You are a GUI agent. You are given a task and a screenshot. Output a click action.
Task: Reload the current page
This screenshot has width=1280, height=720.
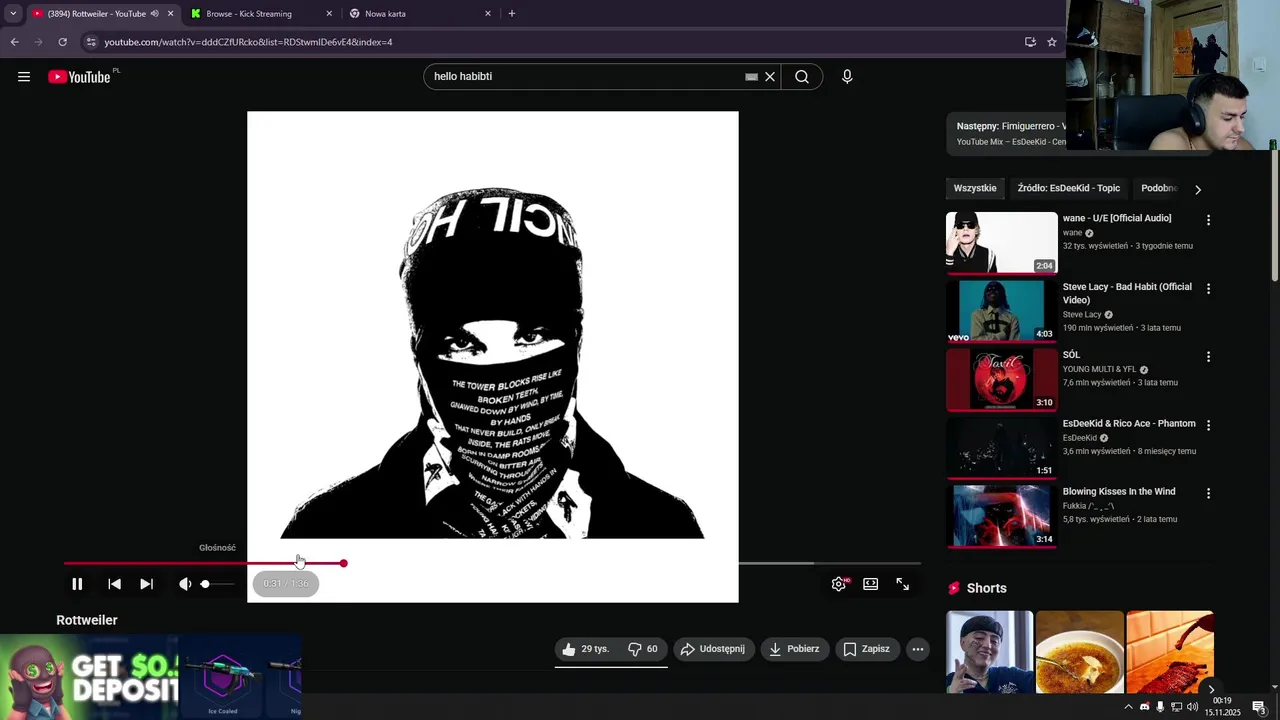[x=62, y=42]
